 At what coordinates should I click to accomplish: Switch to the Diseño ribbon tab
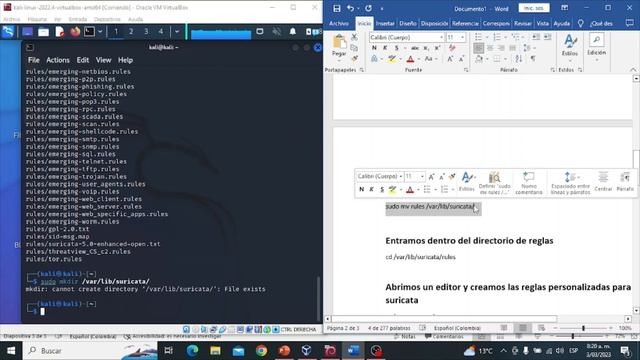(408, 24)
